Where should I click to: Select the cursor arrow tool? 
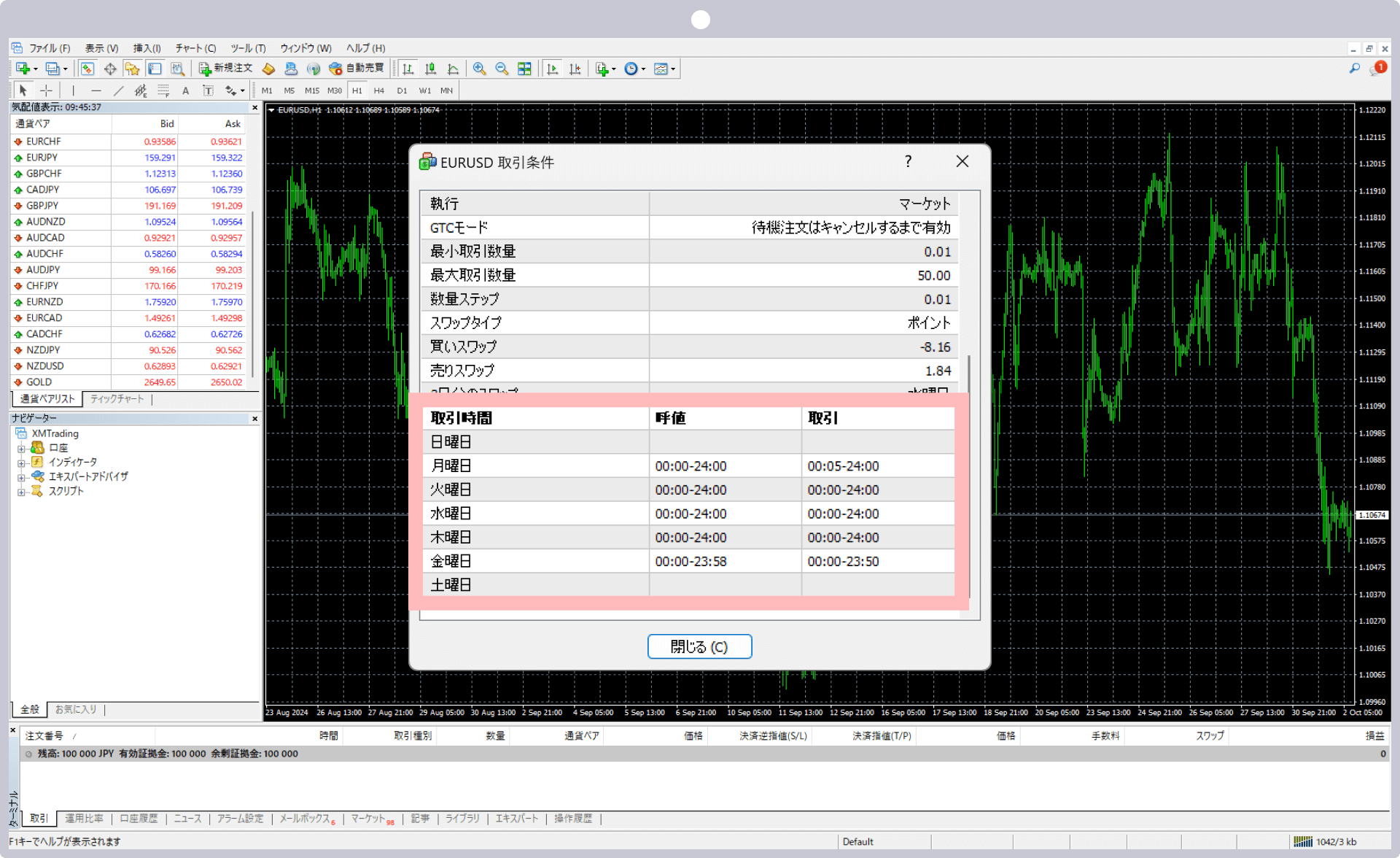click(23, 90)
